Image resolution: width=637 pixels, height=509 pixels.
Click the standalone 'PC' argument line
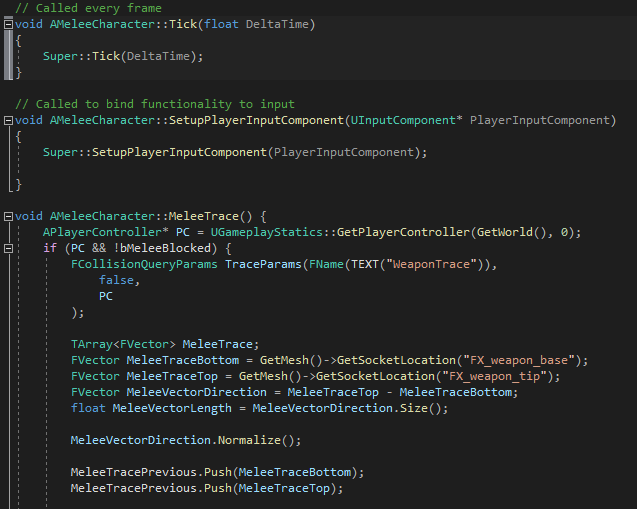[106, 296]
